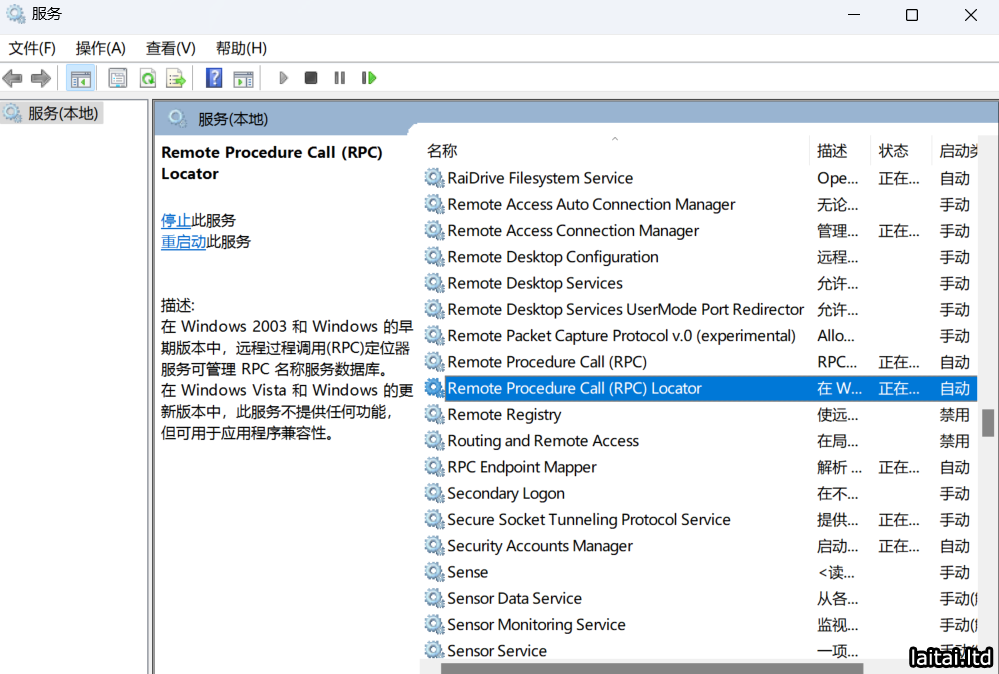This screenshot has height=674, width=999.
Task: Click the Show/Hide Console Tree toolbar icon
Action: click(x=81, y=78)
